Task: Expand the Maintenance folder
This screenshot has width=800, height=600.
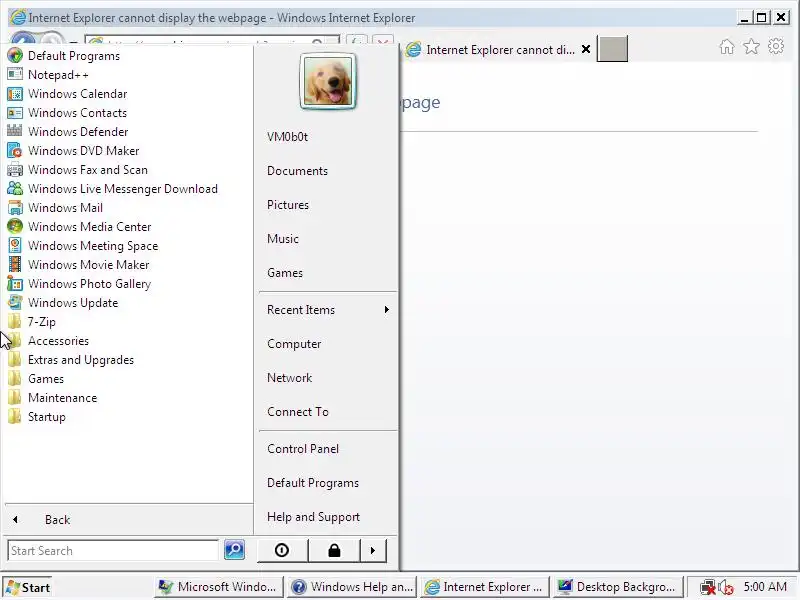Action: (53, 397)
